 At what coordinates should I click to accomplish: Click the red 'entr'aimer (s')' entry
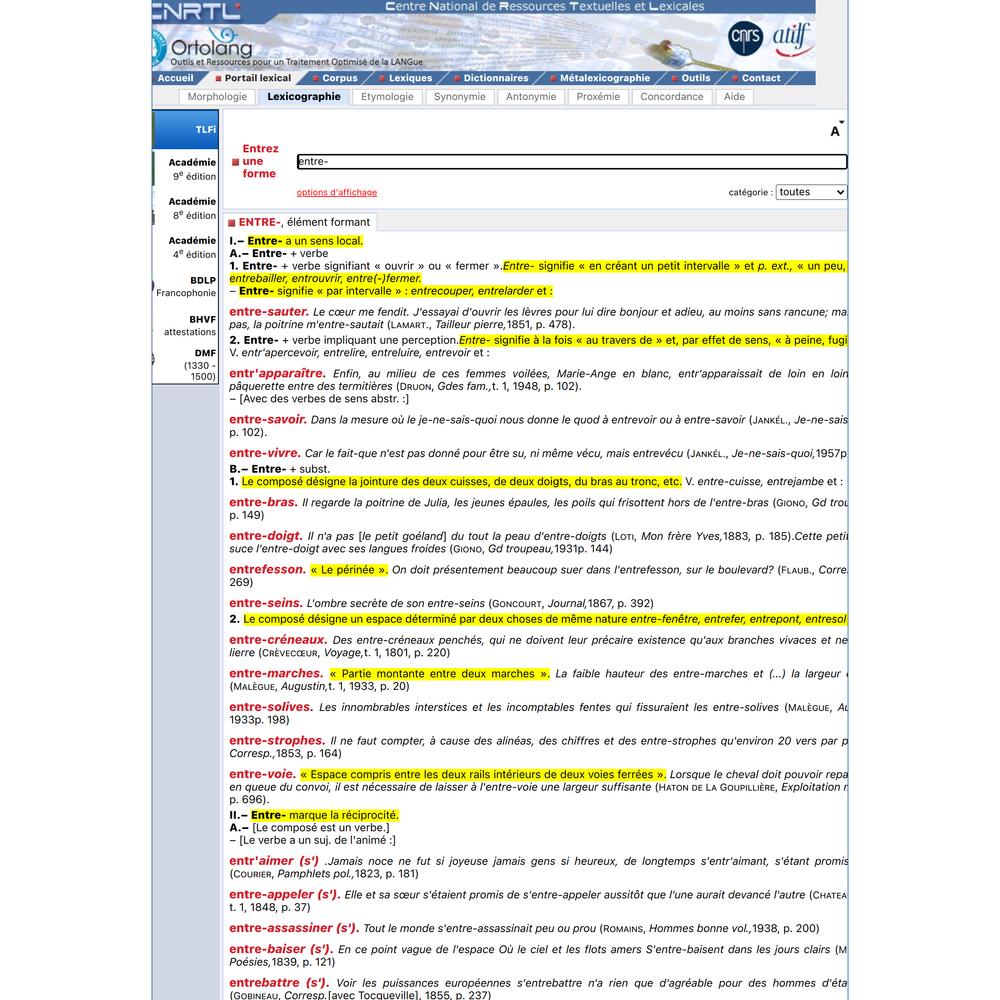(x=274, y=862)
